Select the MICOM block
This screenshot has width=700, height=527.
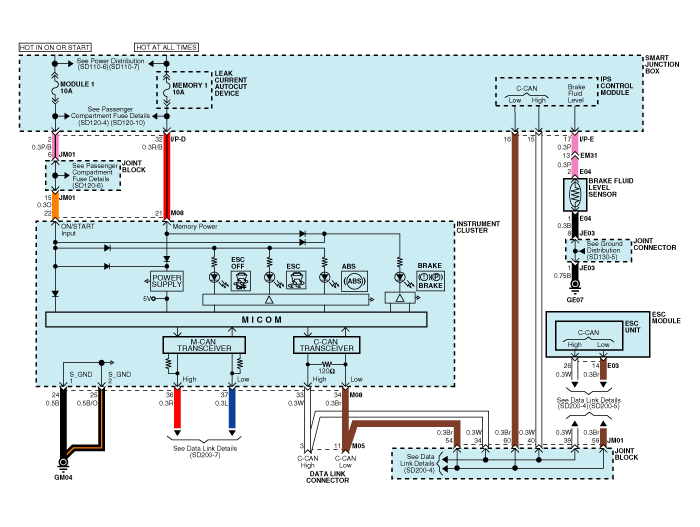click(x=236, y=320)
